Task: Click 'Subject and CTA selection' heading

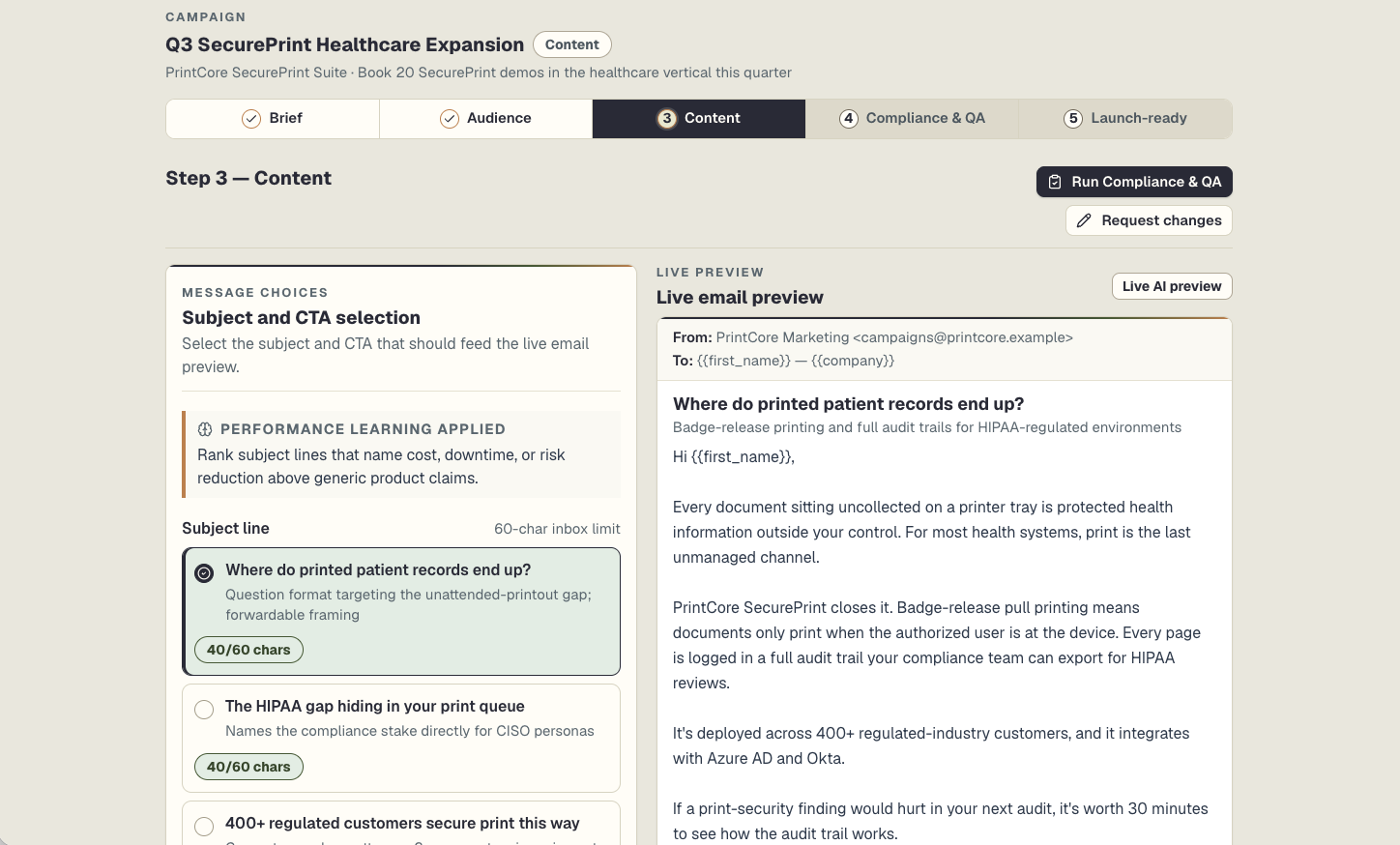Action: pos(301,318)
